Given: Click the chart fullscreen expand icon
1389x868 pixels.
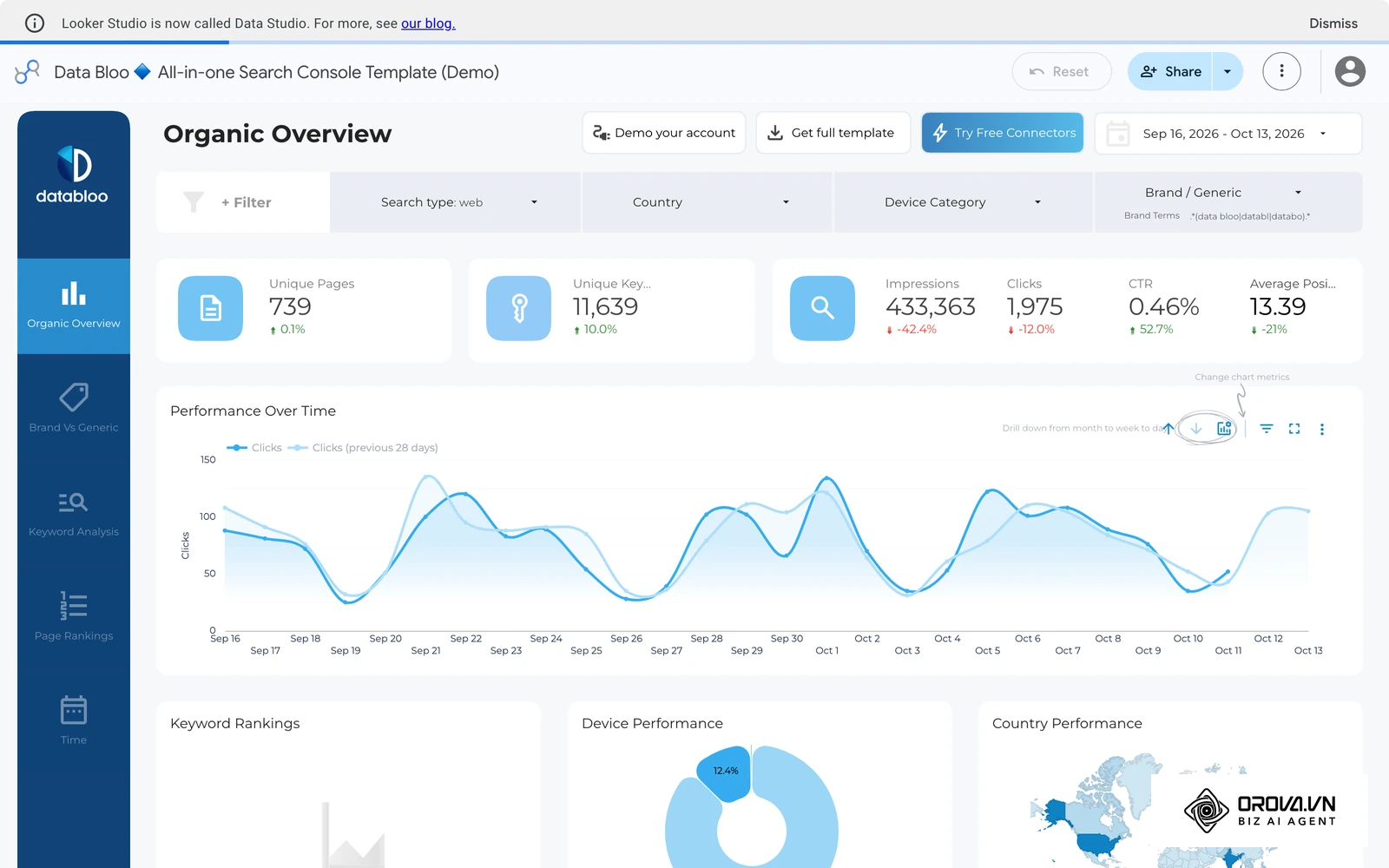Looking at the screenshot, I should coord(1294,429).
